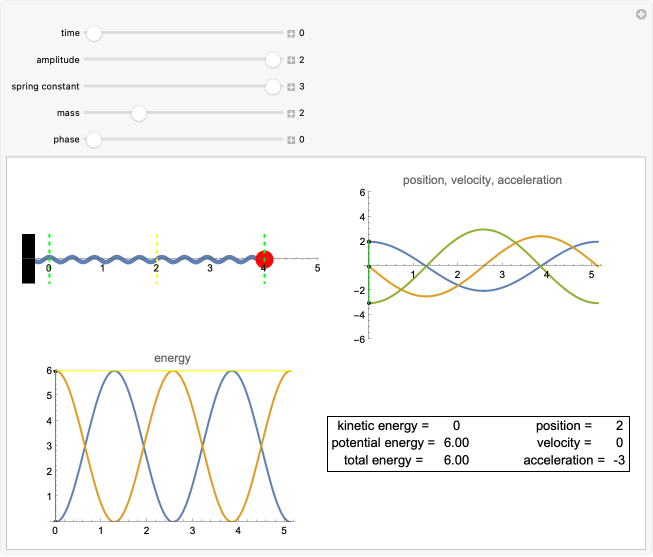653x557 pixels.
Task: Expand the spring constant slider controls
Action: 291,87
